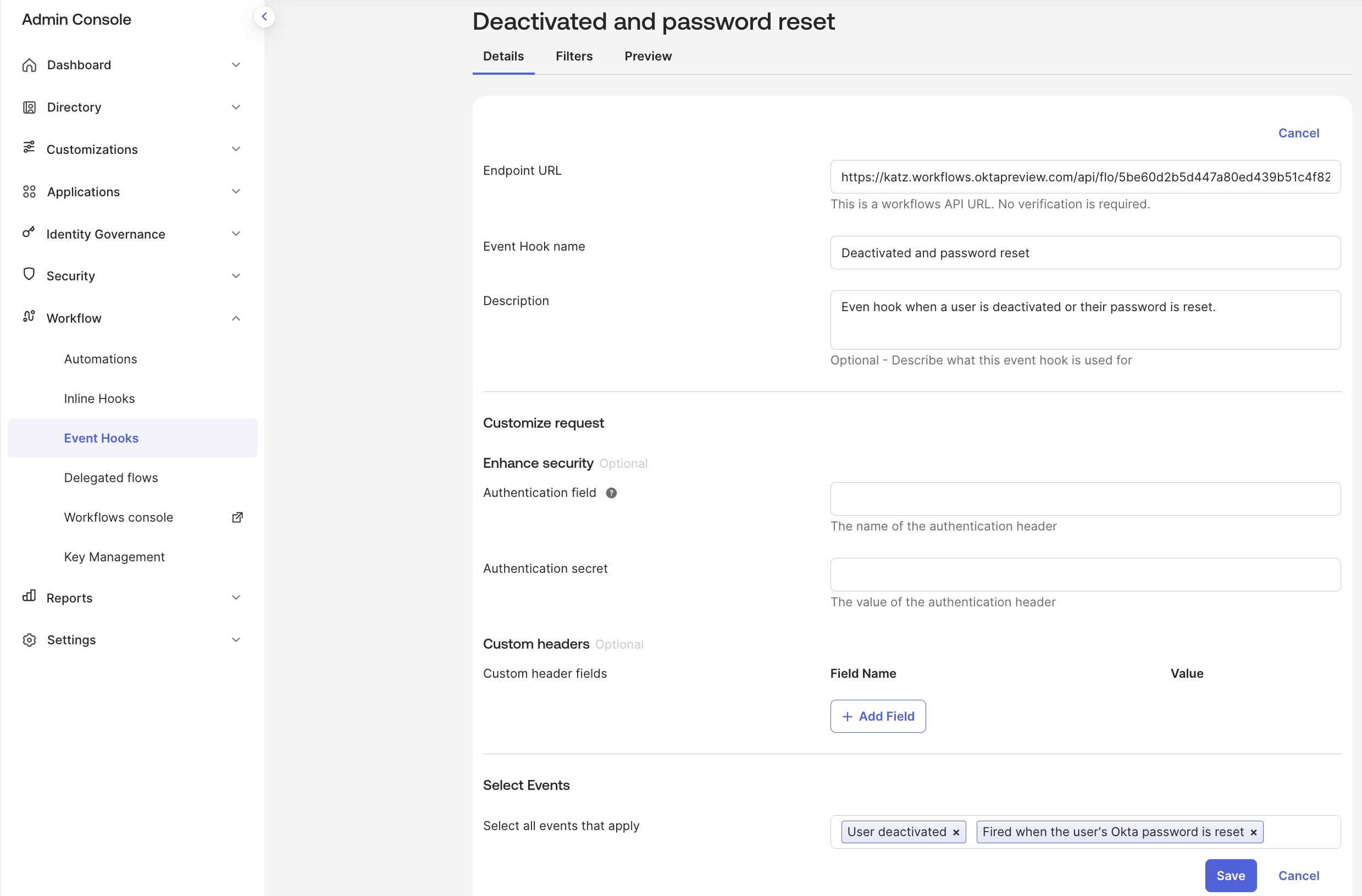Image resolution: width=1362 pixels, height=896 pixels.
Task: Collapse the Workflow section chevron
Action: point(236,318)
